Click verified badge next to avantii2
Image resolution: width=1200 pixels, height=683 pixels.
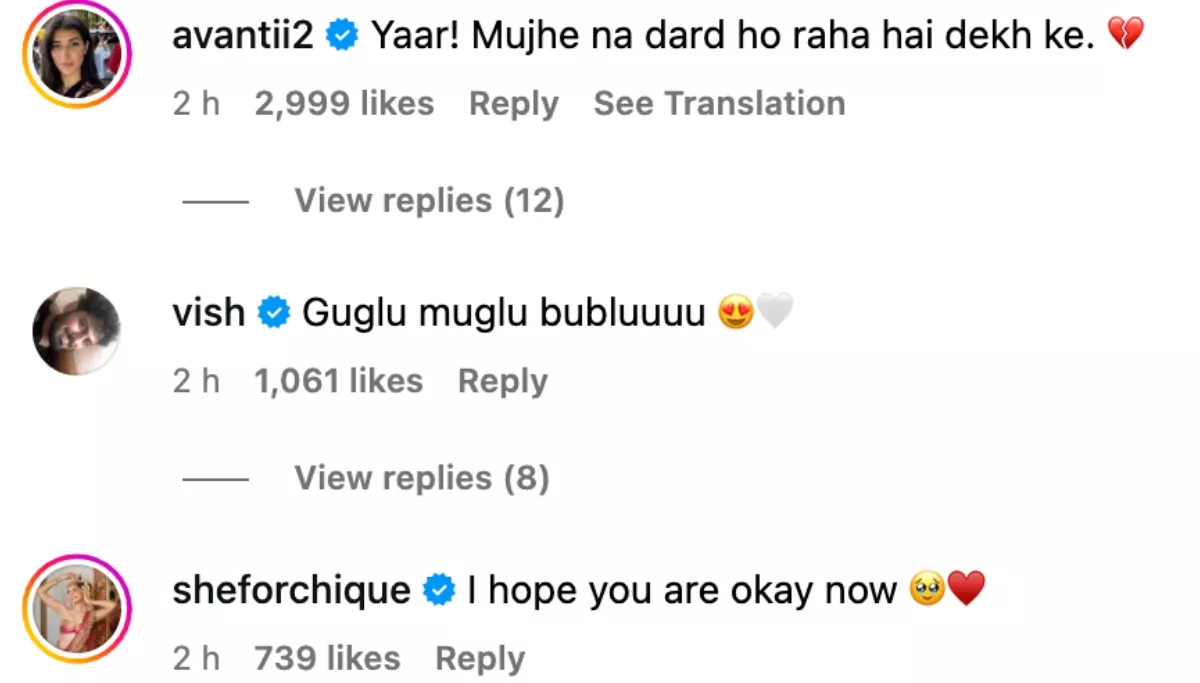click(344, 37)
